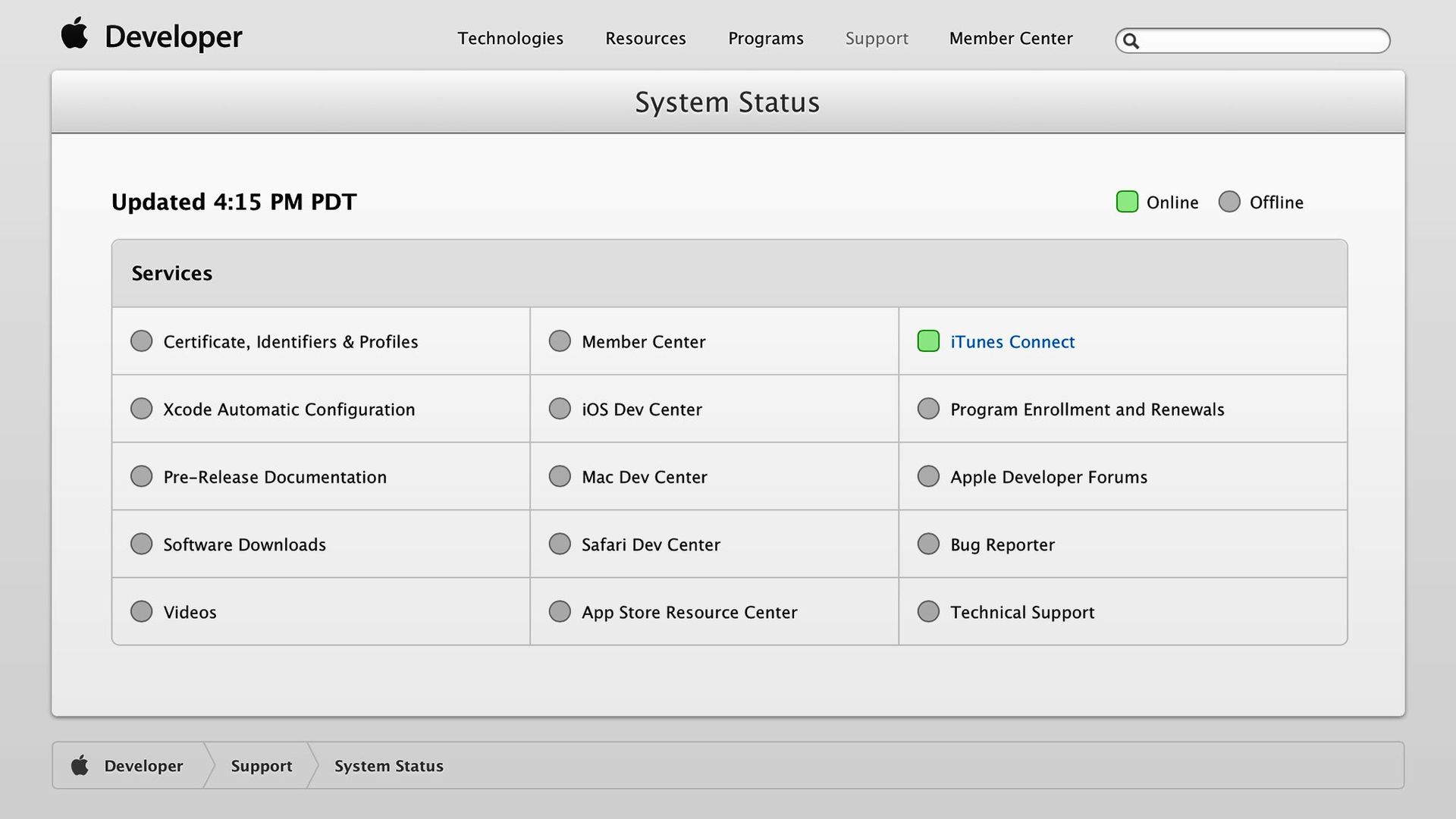Click the Member Center navigation tab
This screenshot has width=1456, height=819.
pyautogui.click(x=1010, y=38)
